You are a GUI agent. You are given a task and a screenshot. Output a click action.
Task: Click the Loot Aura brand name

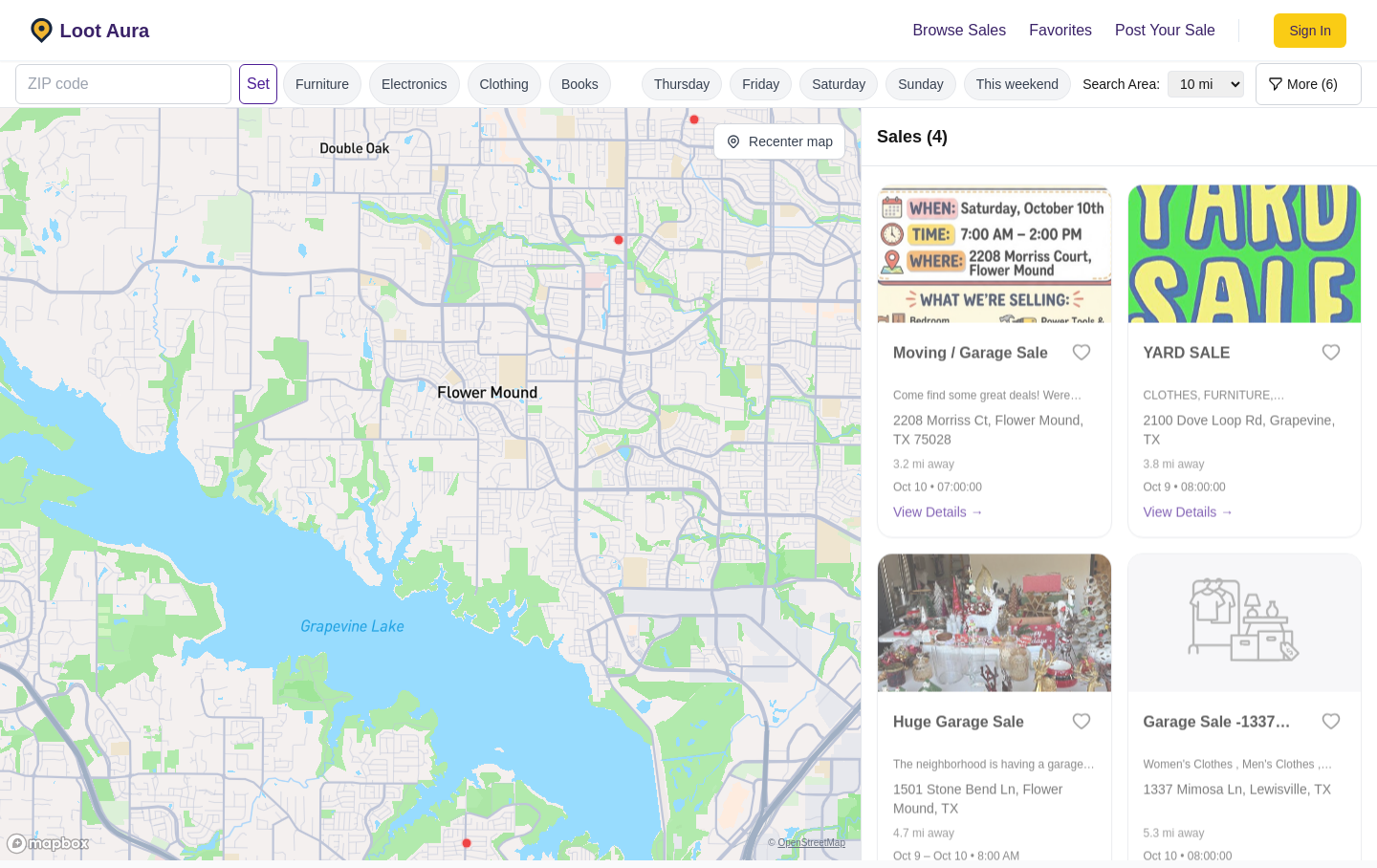click(104, 31)
